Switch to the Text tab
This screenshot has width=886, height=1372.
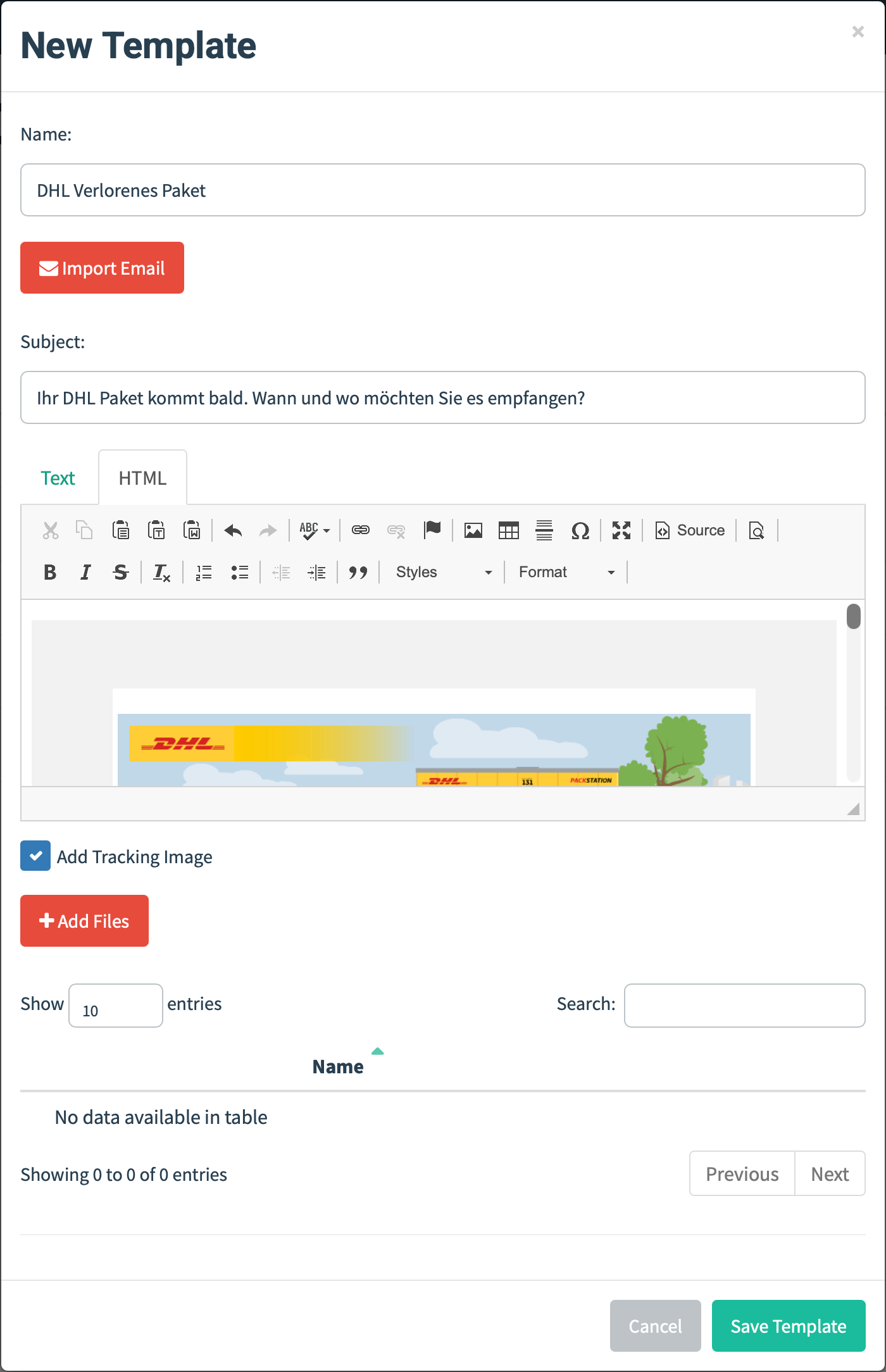coord(58,478)
